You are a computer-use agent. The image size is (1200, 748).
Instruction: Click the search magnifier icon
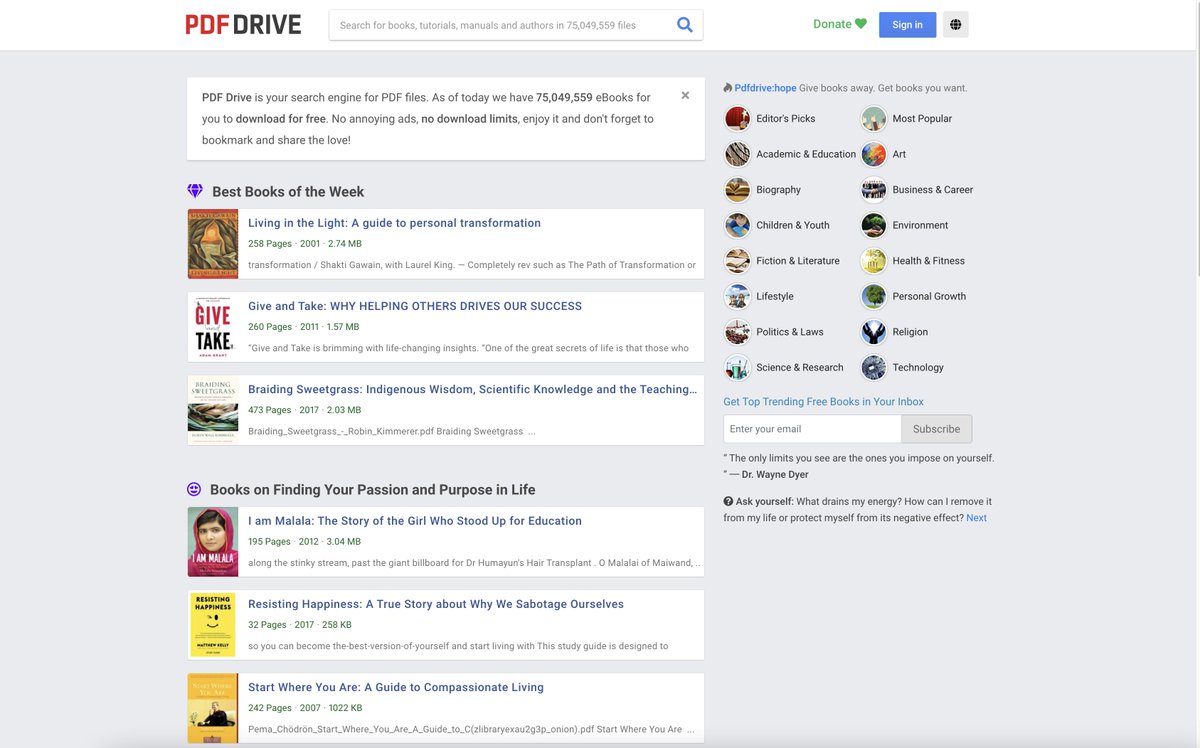click(685, 25)
